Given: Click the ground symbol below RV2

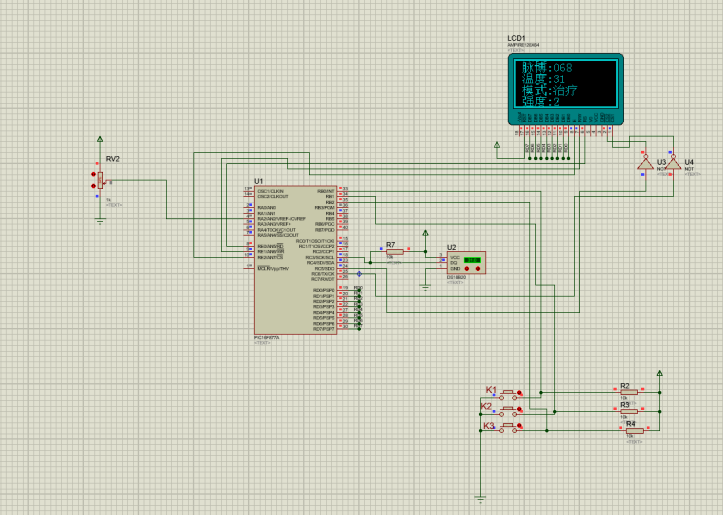Looking at the screenshot, I should (x=100, y=222).
